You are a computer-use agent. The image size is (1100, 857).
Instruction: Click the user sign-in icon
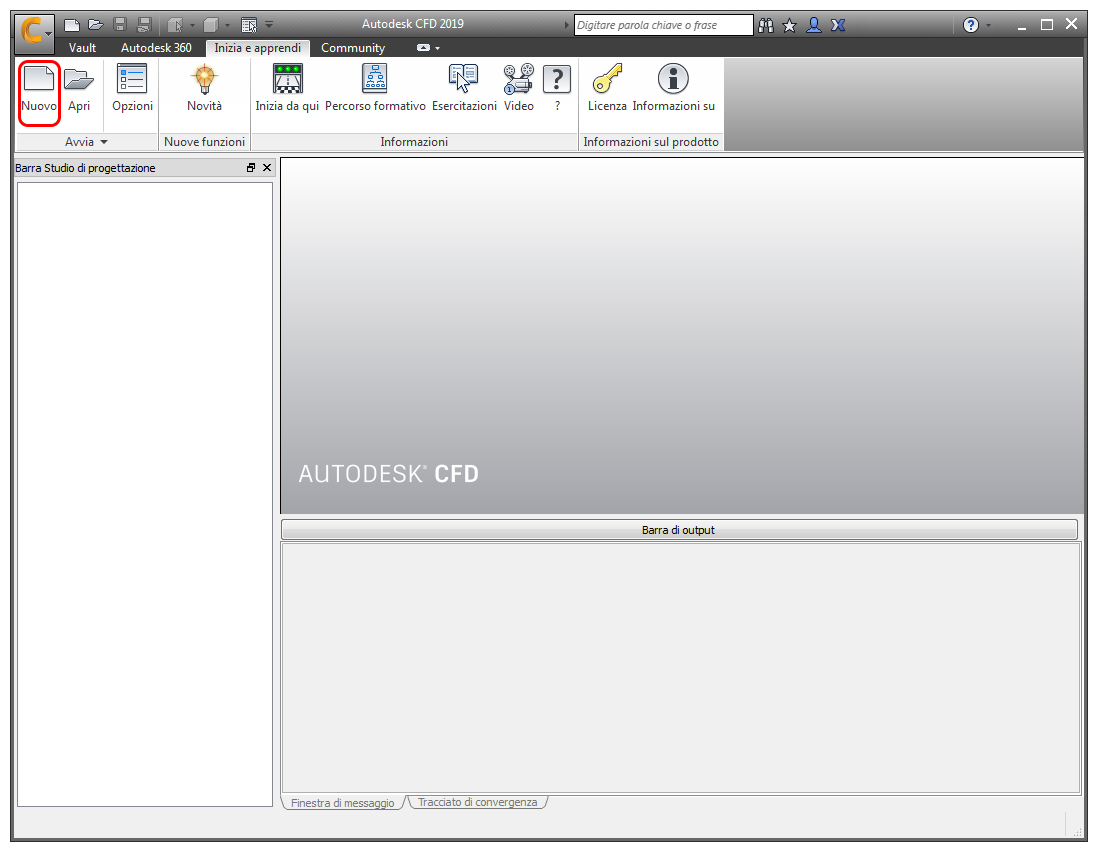point(814,25)
